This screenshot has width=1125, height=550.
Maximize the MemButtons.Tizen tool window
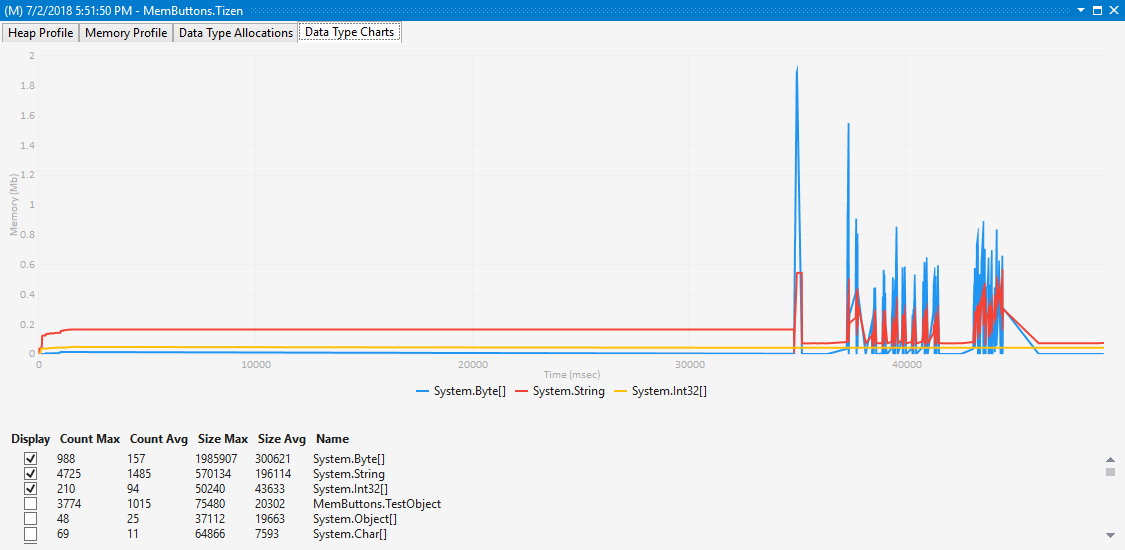[x=1097, y=10]
